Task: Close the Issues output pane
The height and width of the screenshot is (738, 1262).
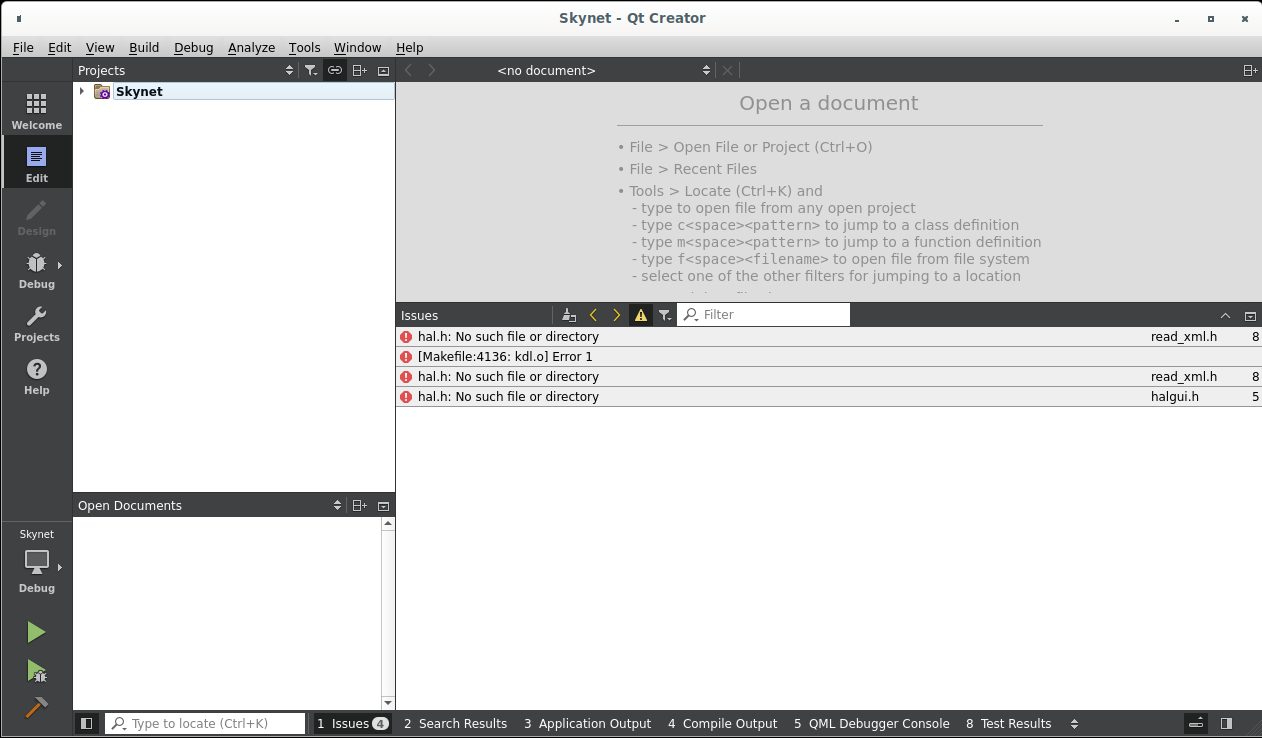Action: 1250,315
